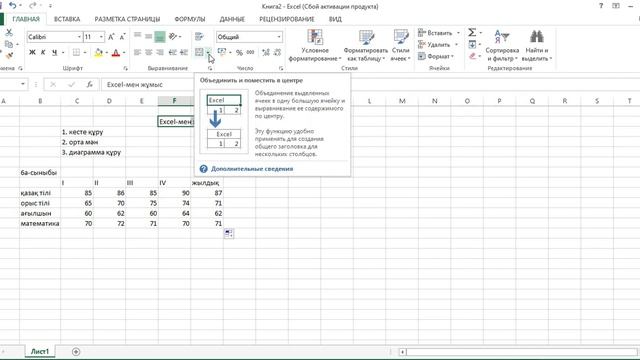Align text to top of cell
The image size is (640, 360).
click(138, 36)
